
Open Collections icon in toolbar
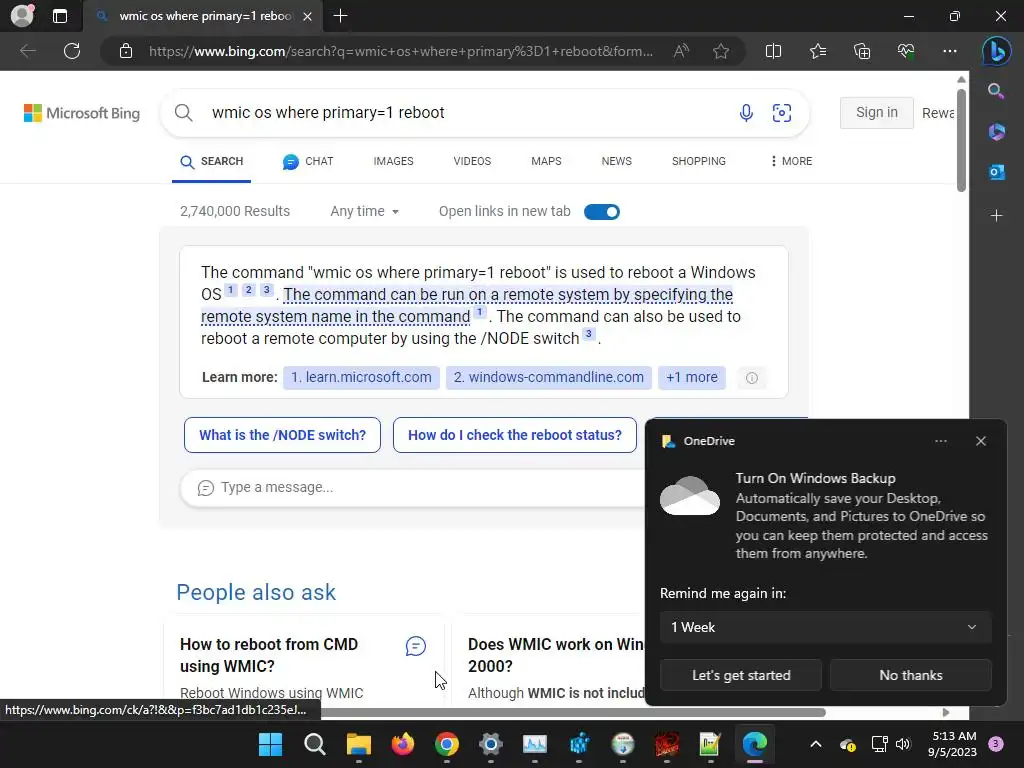pyautogui.click(x=862, y=51)
